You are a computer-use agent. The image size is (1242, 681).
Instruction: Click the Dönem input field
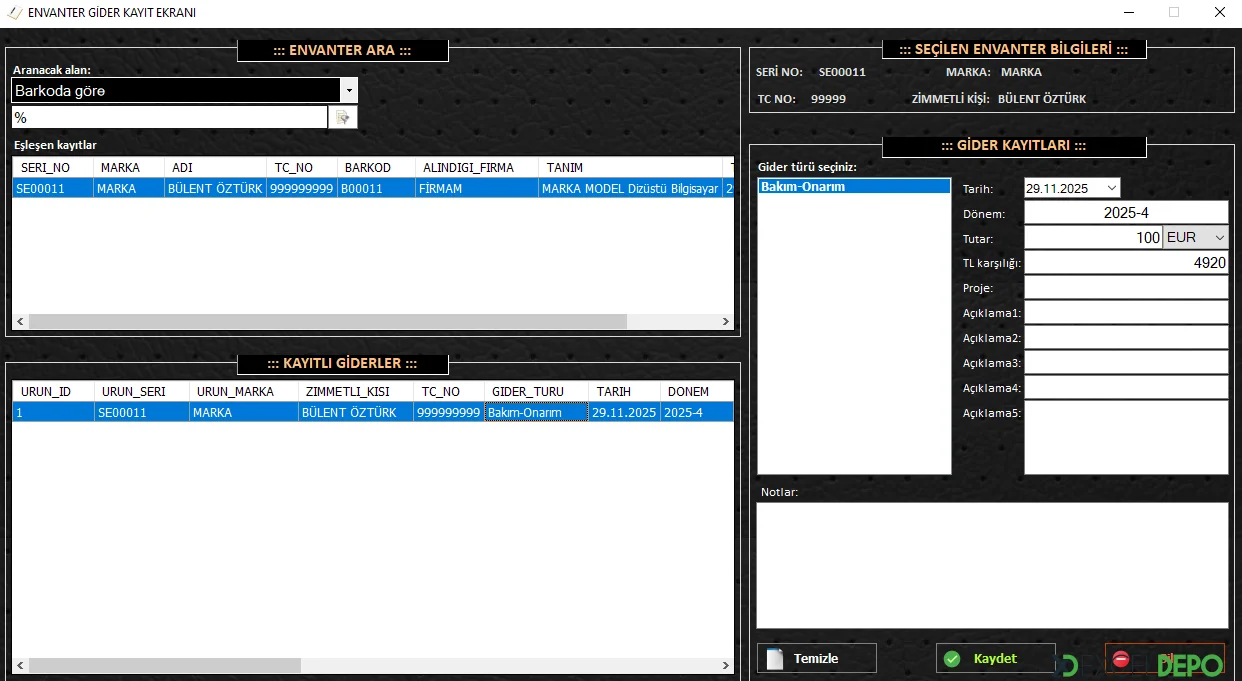tap(1125, 213)
